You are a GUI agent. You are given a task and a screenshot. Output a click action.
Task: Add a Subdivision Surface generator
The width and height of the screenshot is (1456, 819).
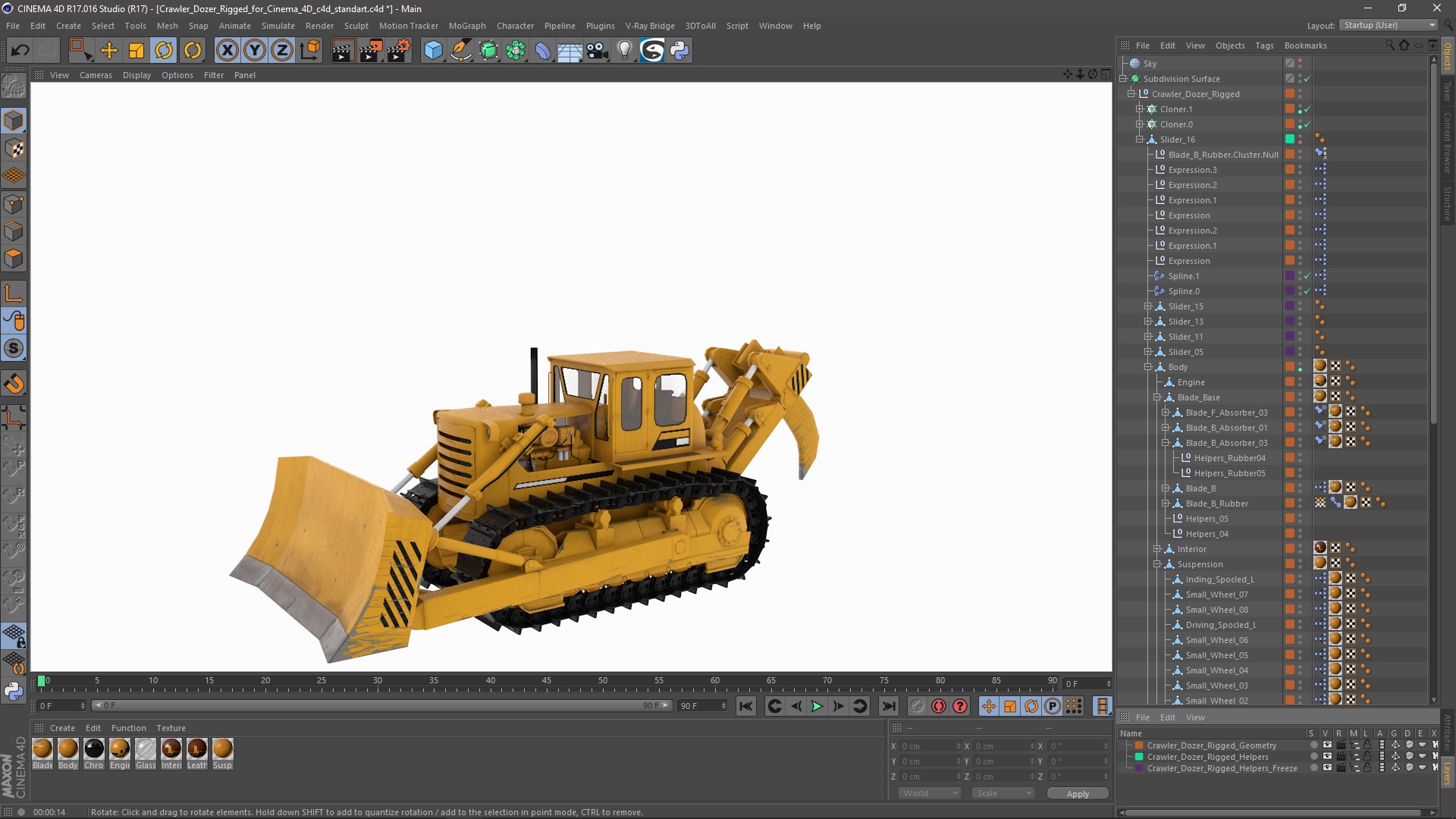click(x=488, y=51)
